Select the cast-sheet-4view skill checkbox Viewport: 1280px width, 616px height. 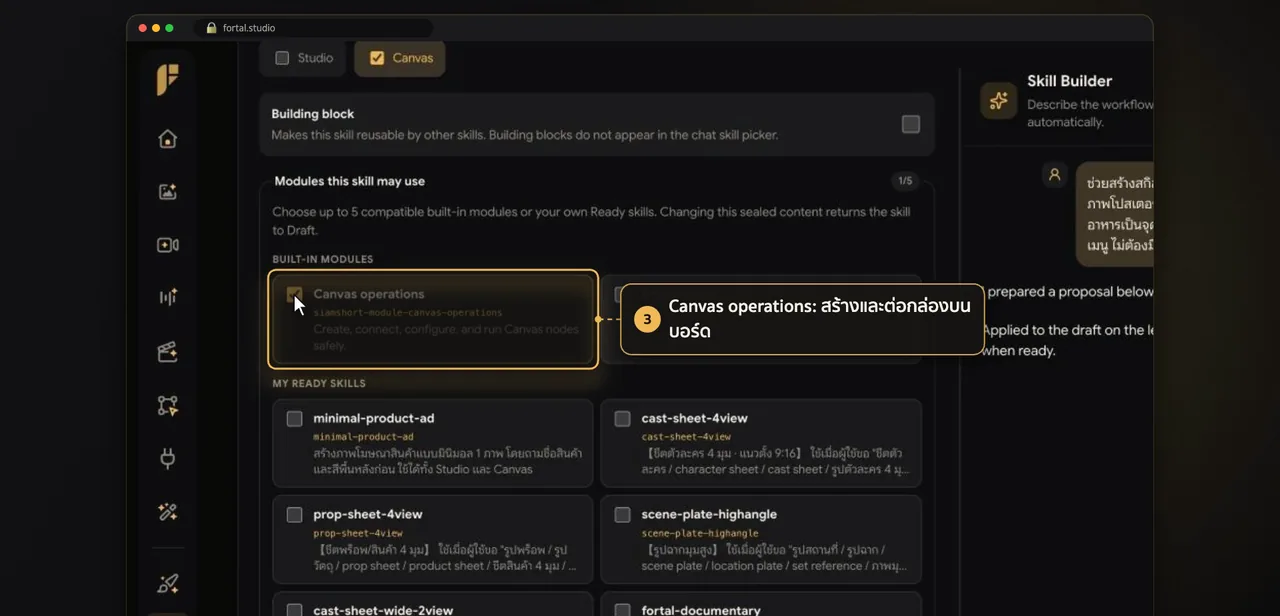pyautogui.click(x=622, y=419)
